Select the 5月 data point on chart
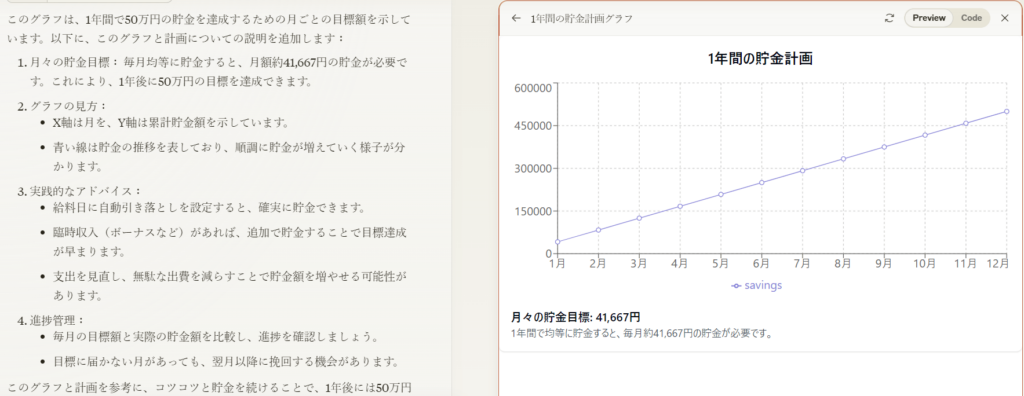The height and width of the screenshot is (396, 1024). tap(721, 195)
